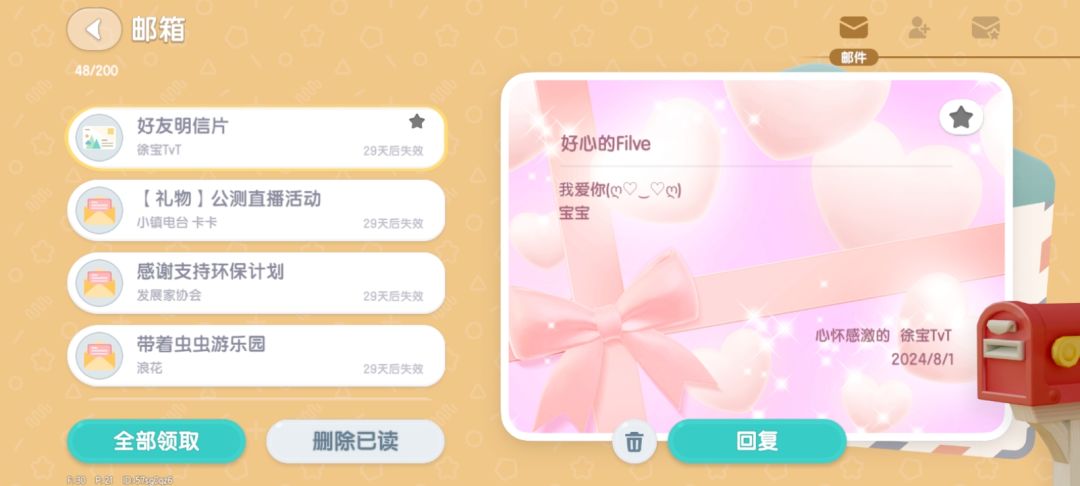Image resolution: width=1080 pixels, height=486 pixels.
Task: Click the envelope icon of 感谢支持环保计划
Action: point(99,283)
